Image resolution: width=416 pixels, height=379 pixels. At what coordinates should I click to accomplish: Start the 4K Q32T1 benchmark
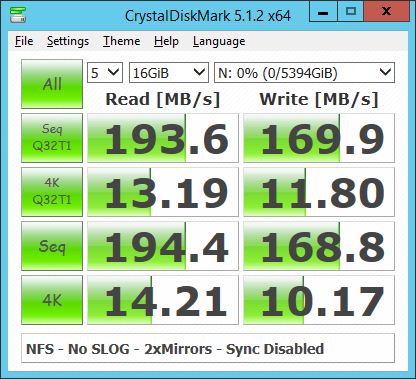coord(52,192)
